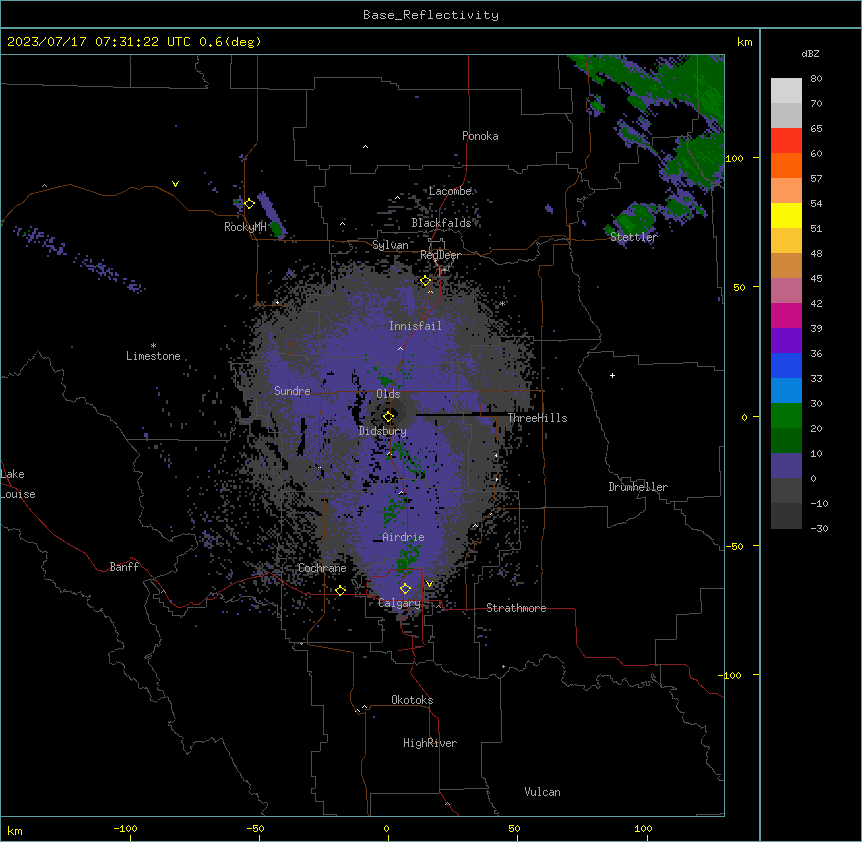This screenshot has height=842, width=862.
Task: Click the yellow V marker northwest of RockyMH
Action: pos(175,184)
